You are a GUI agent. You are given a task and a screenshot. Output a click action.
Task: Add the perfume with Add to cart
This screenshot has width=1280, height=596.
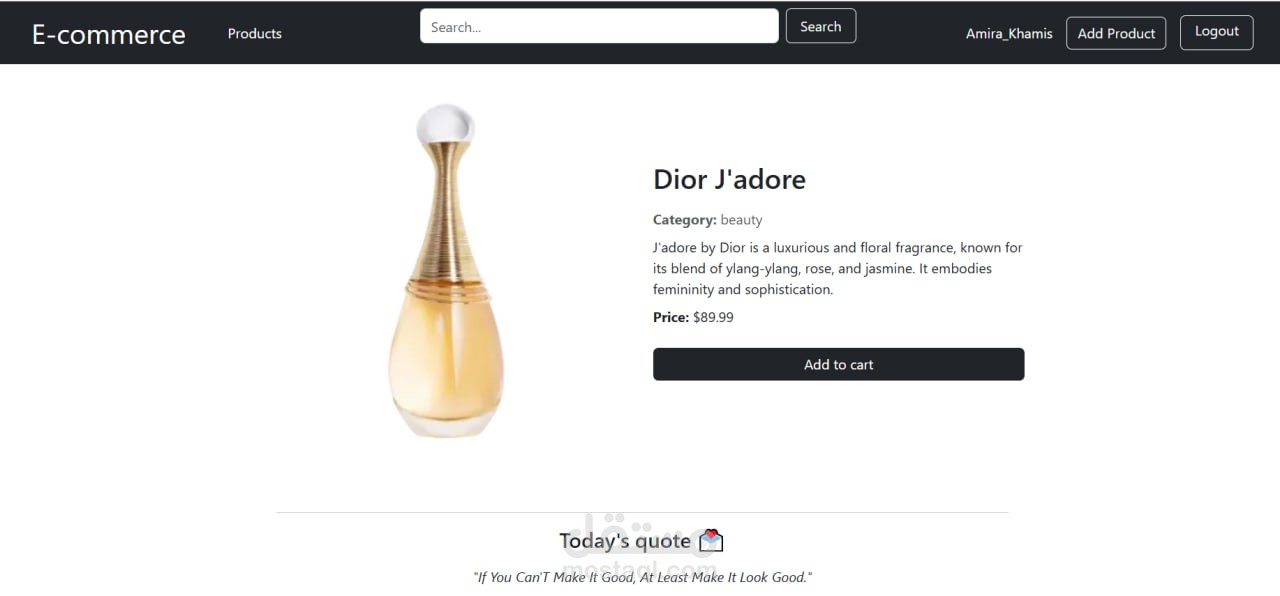coord(838,364)
